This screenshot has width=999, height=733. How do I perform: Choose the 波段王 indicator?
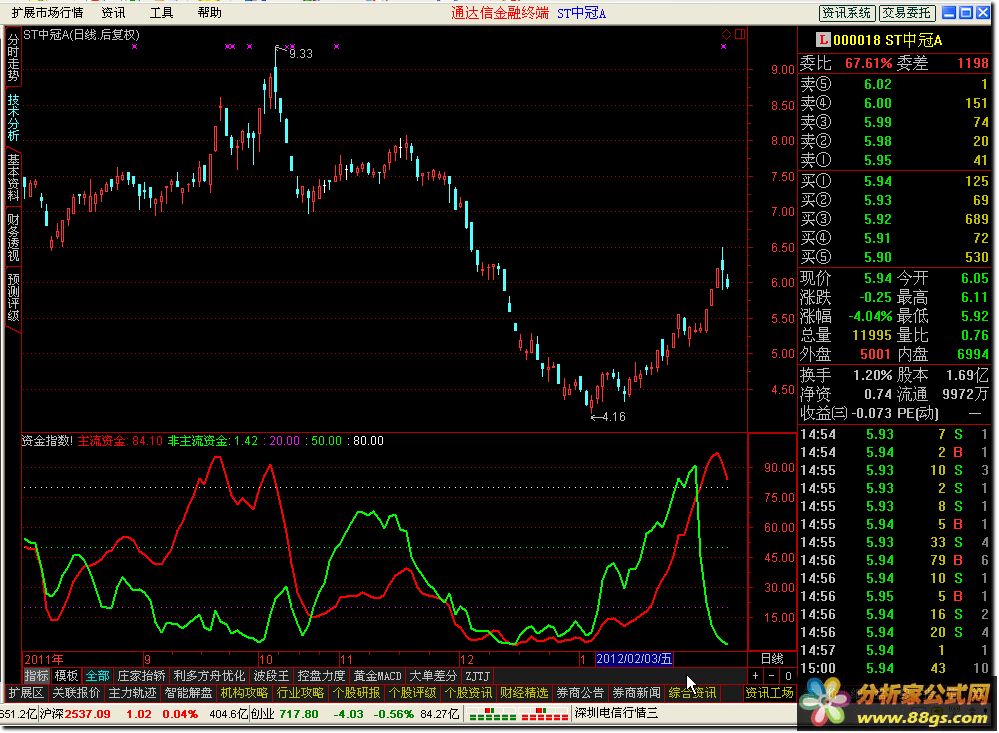271,676
